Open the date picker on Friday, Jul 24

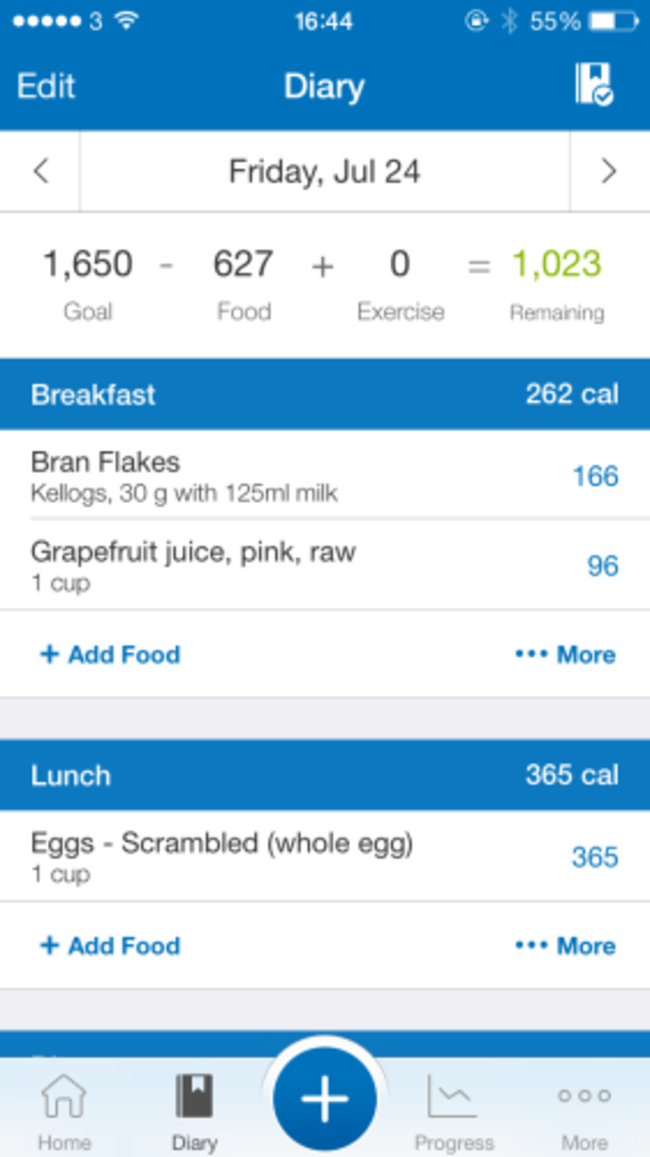click(325, 172)
